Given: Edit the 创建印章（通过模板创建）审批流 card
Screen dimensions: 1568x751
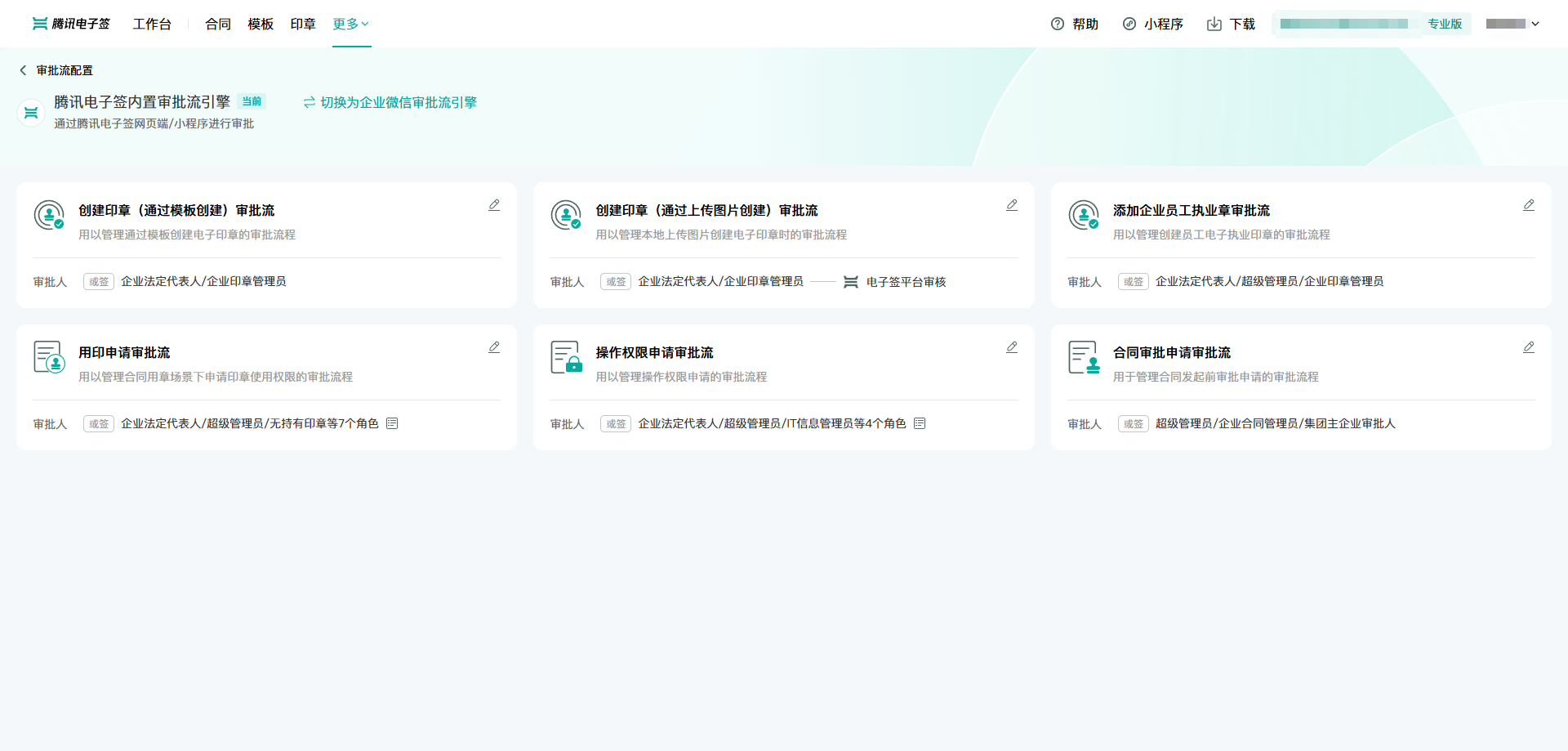Looking at the screenshot, I should point(494,205).
